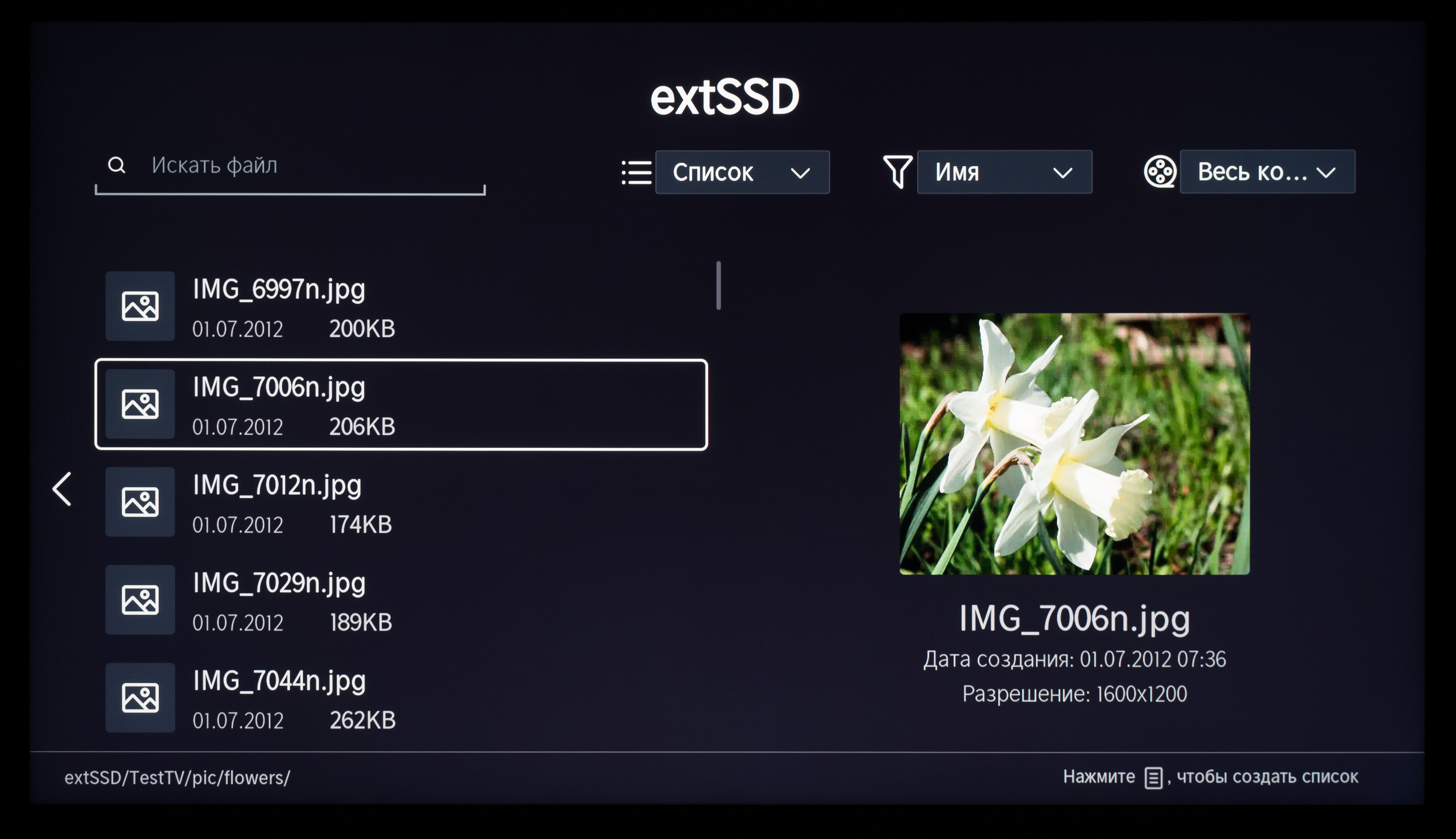Click the extSSD/TestTV/pic/flowers/ path text
This screenshot has height=839, width=1456.
pos(177,778)
